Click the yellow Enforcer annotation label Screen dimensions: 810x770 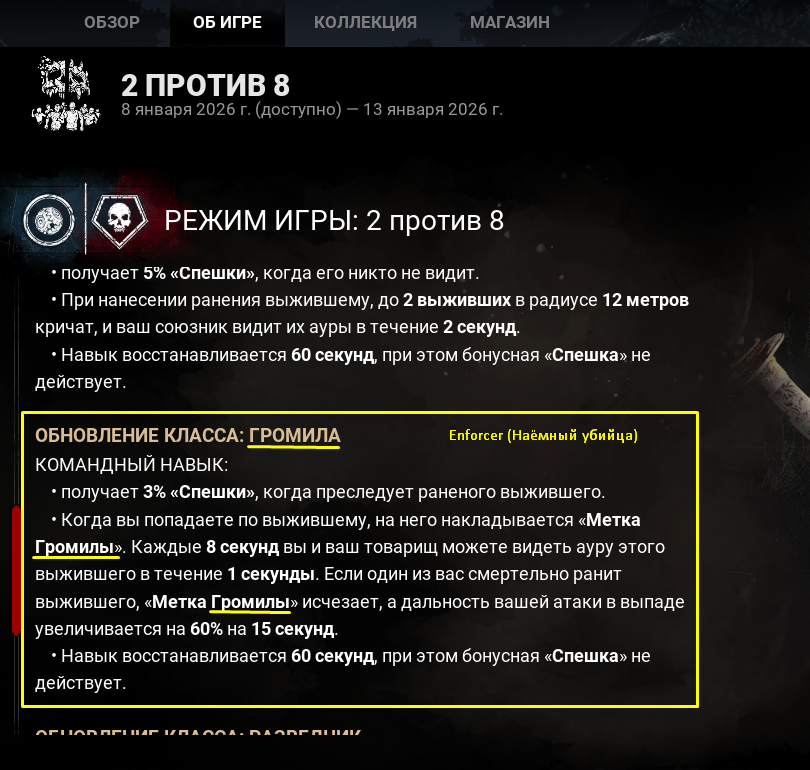[543, 435]
